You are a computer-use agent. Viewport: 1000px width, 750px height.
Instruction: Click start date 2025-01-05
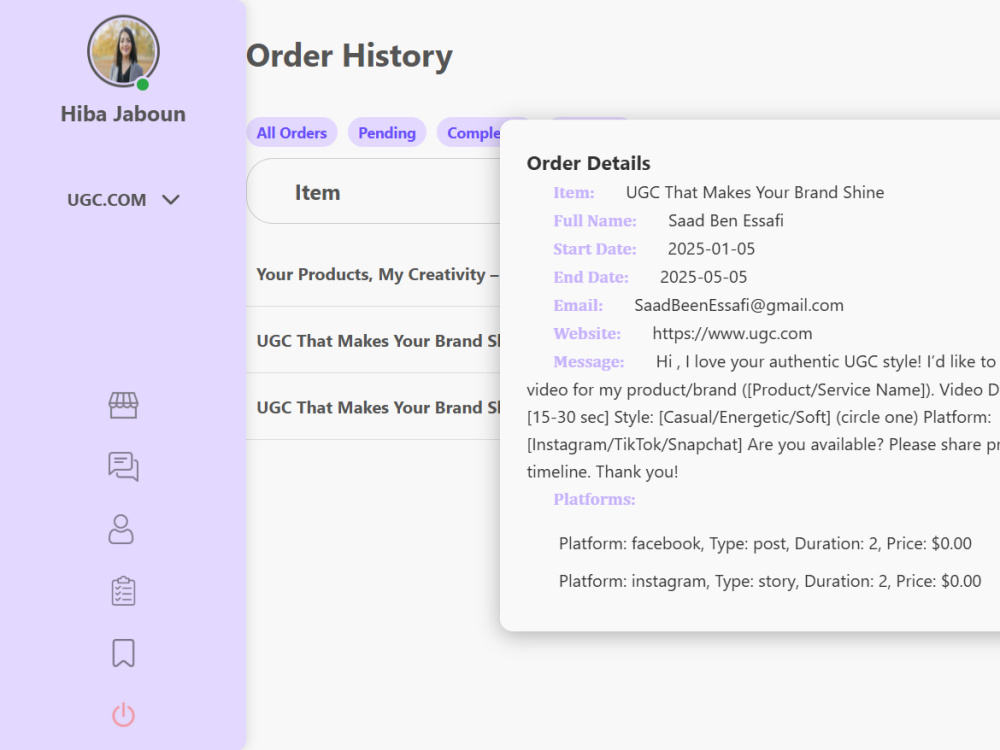pos(711,249)
